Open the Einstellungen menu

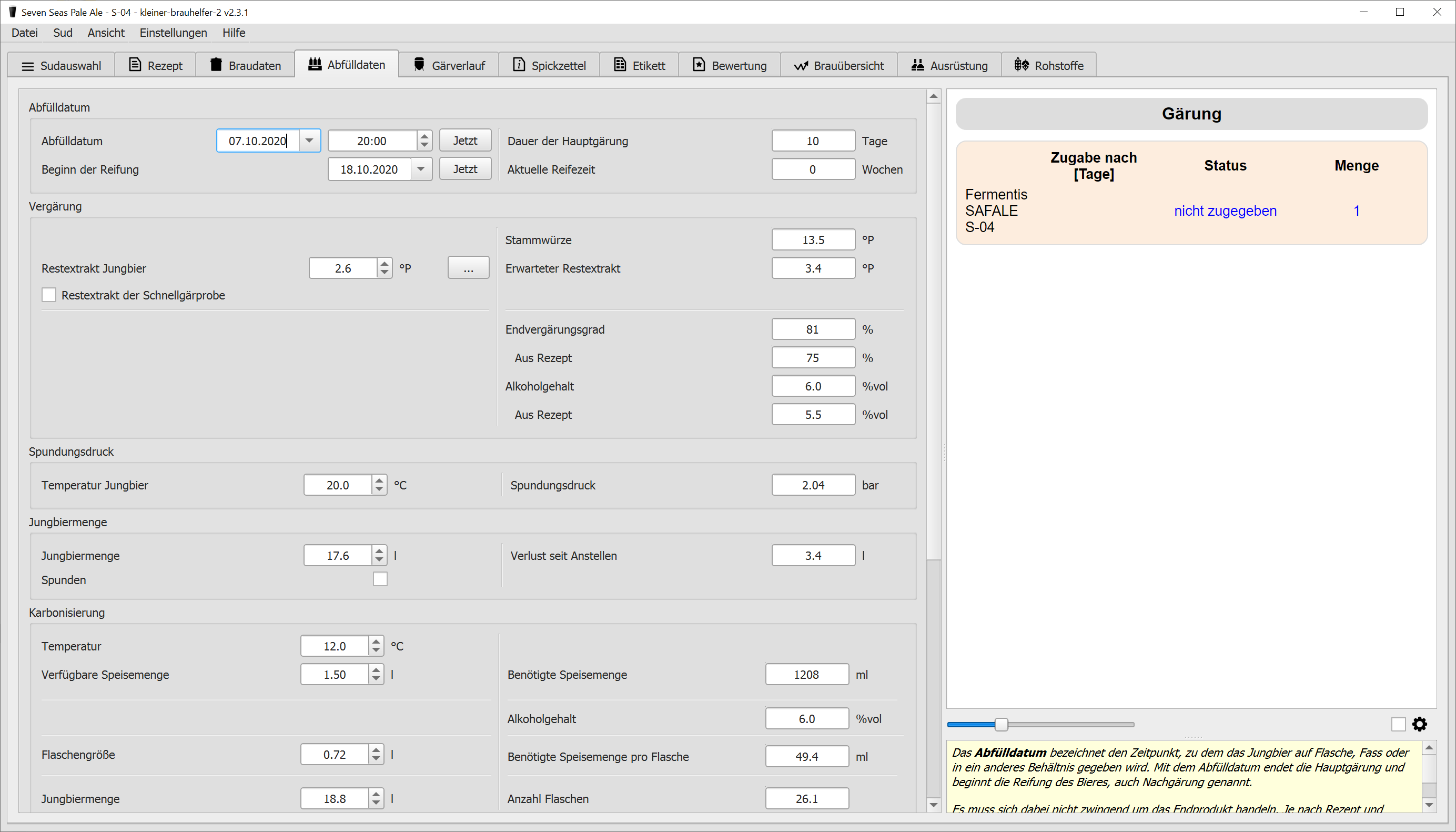(x=173, y=33)
